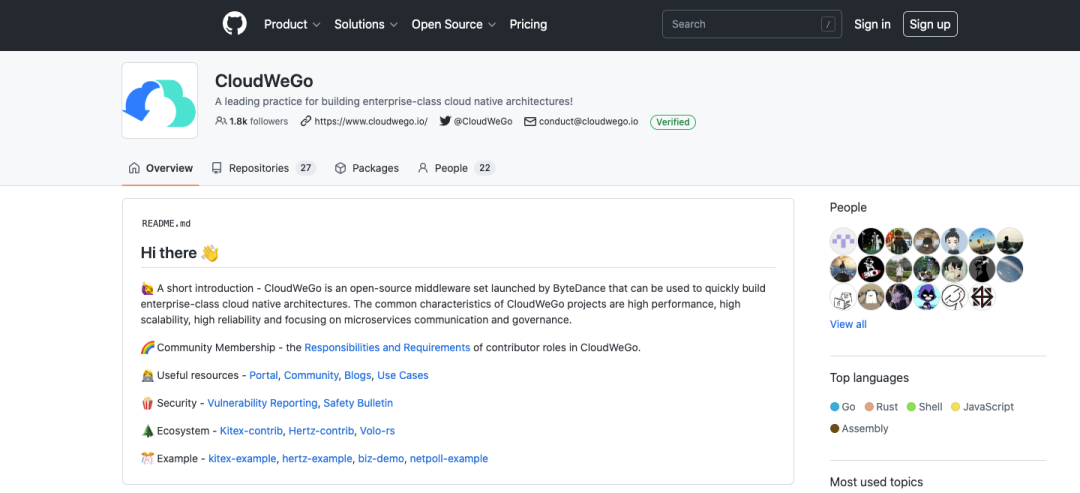
Task: Open the Safety Bulletin link
Action: click(x=358, y=403)
